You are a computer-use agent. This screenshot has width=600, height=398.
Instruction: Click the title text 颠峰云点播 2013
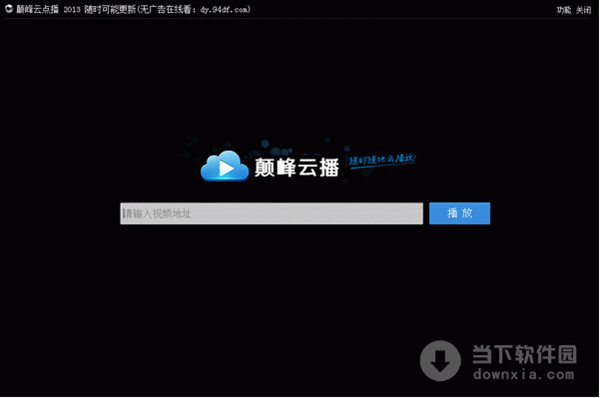click(x=48, y=9)
